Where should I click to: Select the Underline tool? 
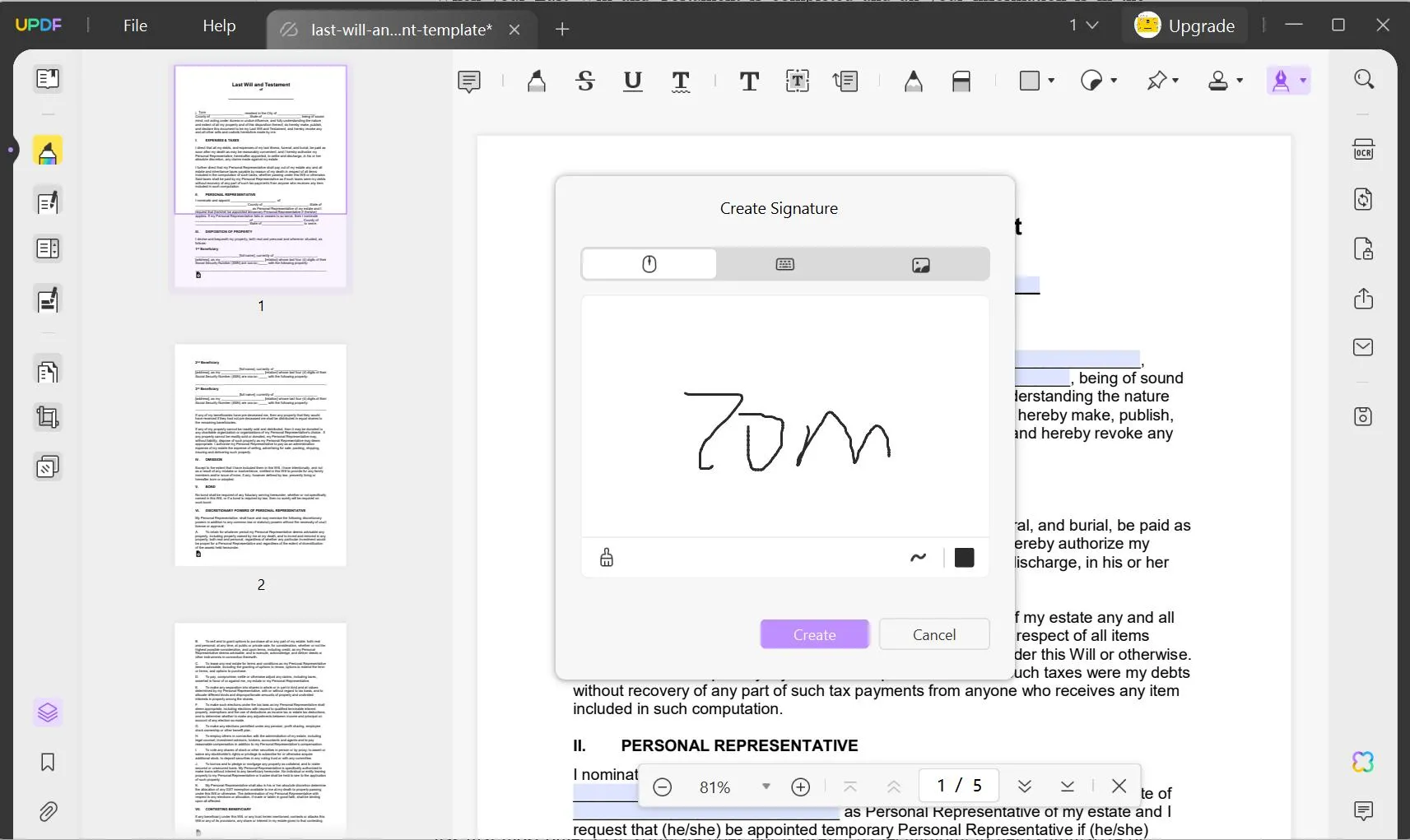[x=633, y=81]
